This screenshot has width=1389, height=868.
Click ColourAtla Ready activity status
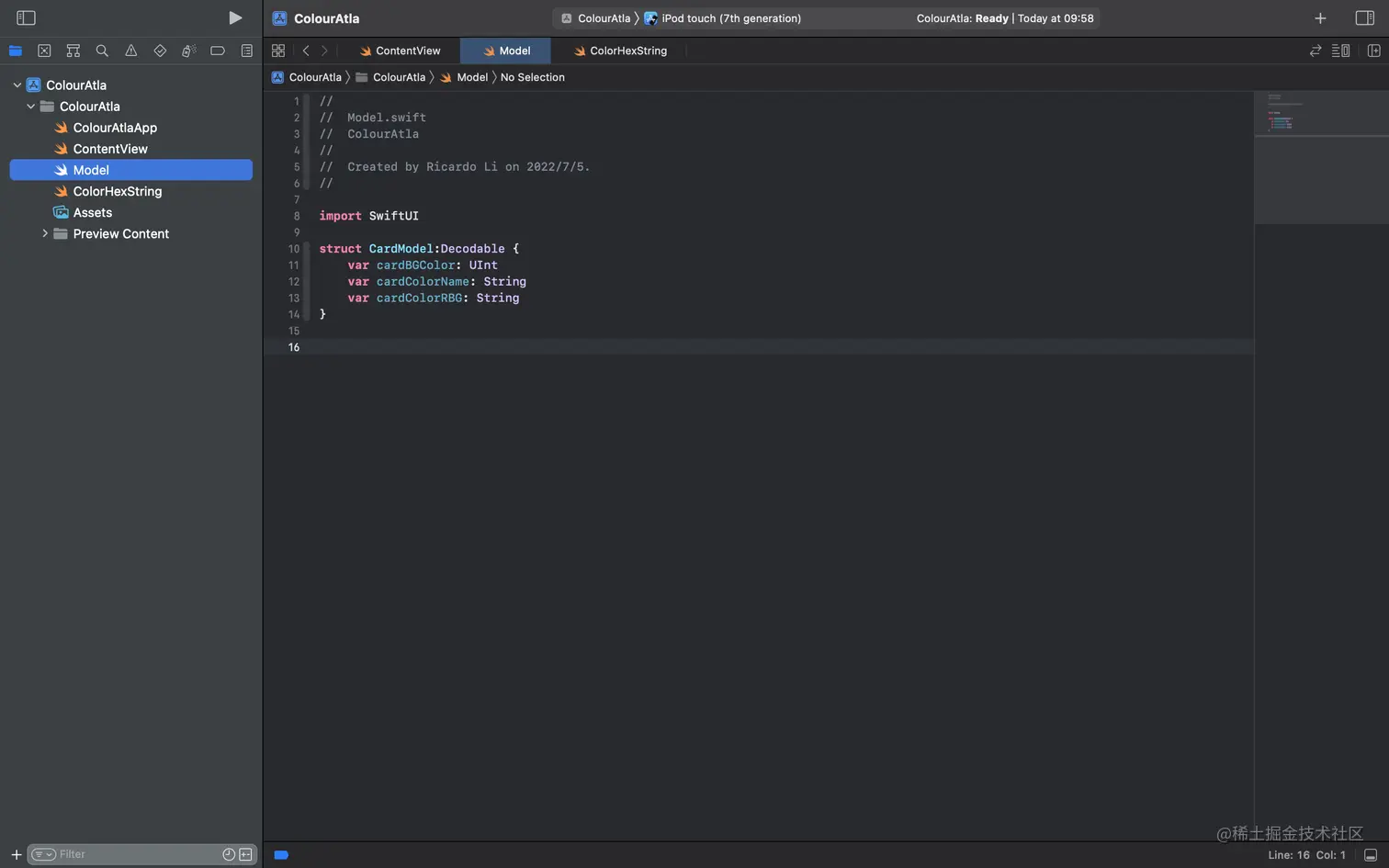1005,18
